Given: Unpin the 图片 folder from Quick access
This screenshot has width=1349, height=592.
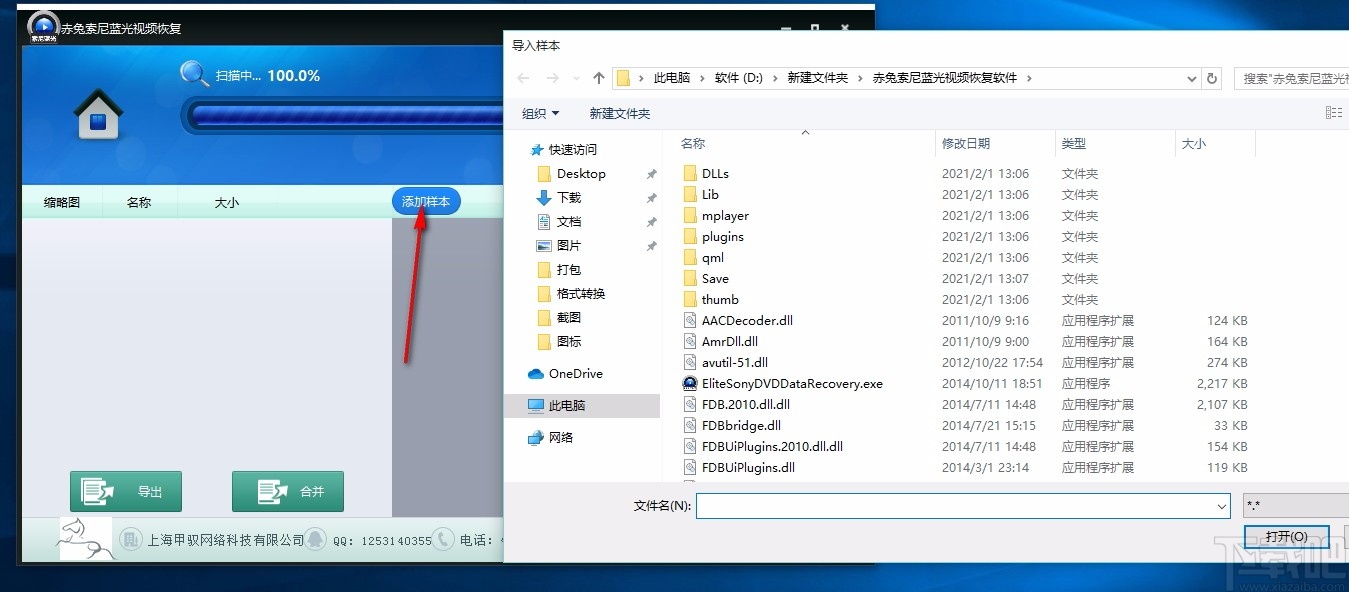Looking at the screenshot, I should [652, 245].
